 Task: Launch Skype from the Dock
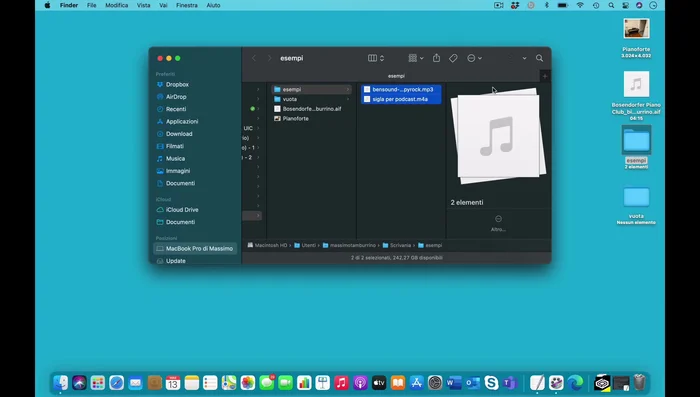(x=491, y=383)
